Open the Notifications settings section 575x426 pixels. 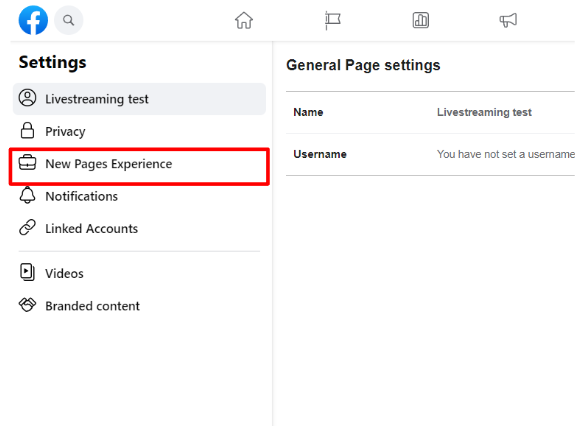pyautogui.click(x=139, y=196)
